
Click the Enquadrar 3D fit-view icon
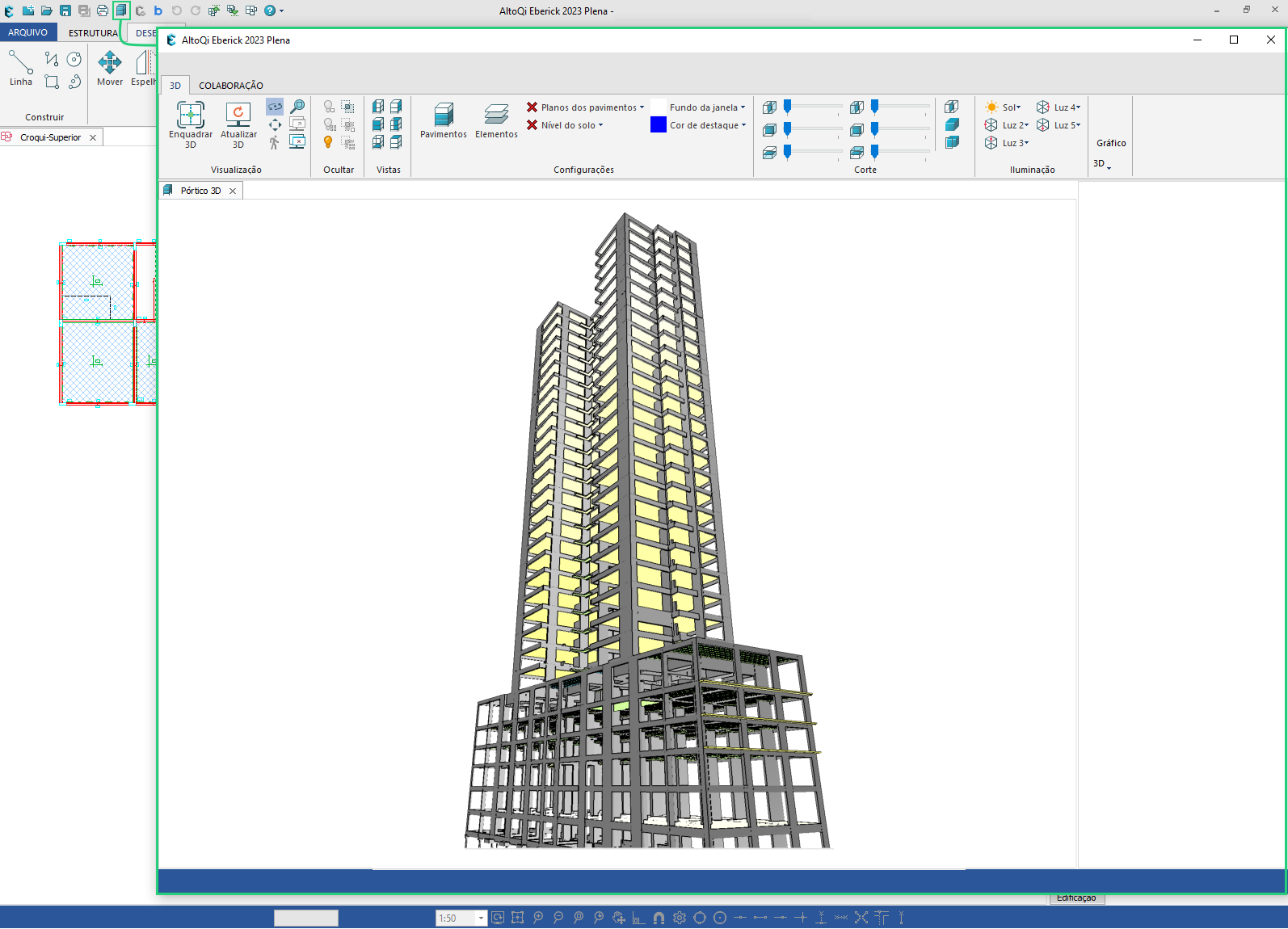pyautogui.click(x=191, y=115)
